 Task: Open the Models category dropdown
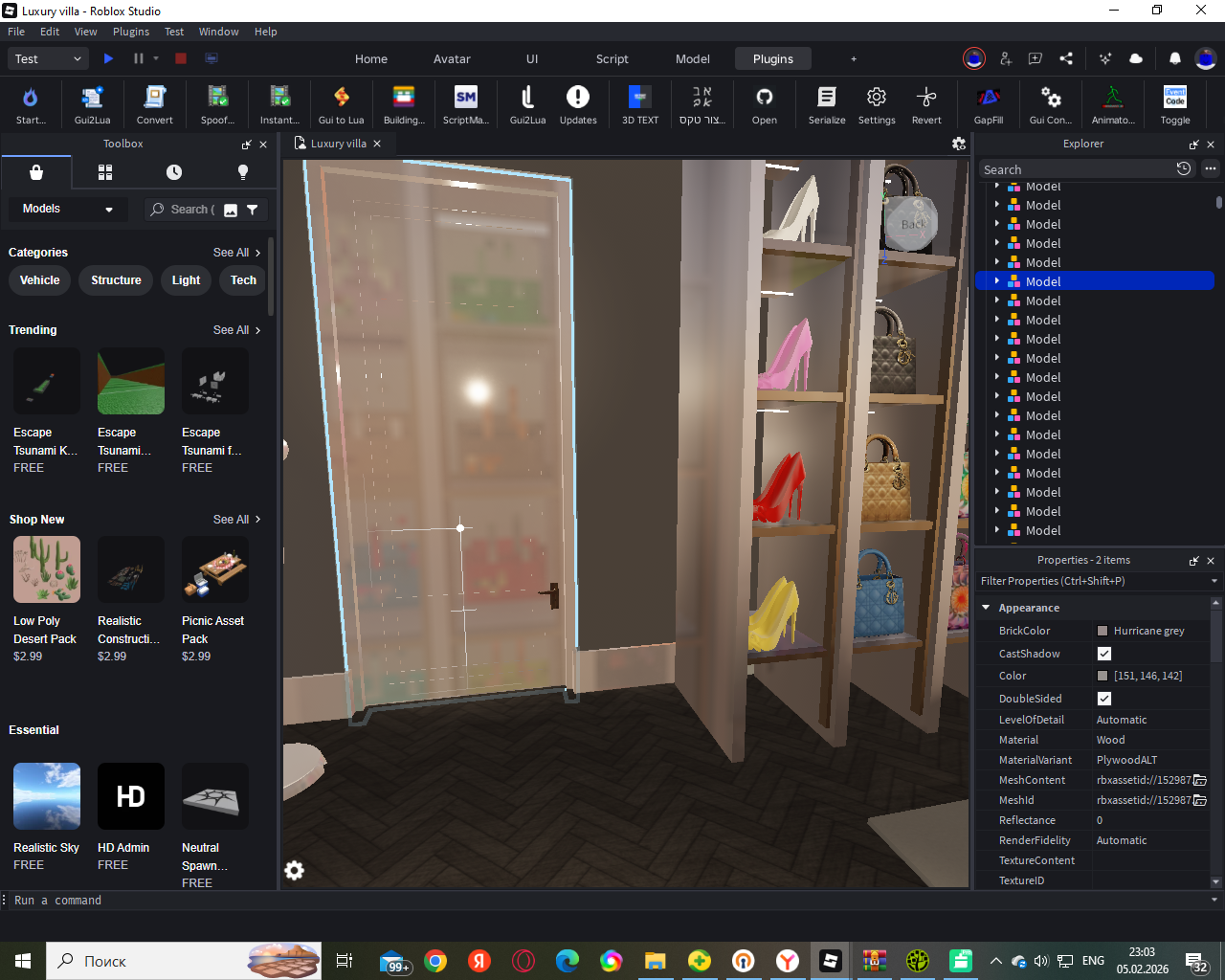(x=67, y=209)
